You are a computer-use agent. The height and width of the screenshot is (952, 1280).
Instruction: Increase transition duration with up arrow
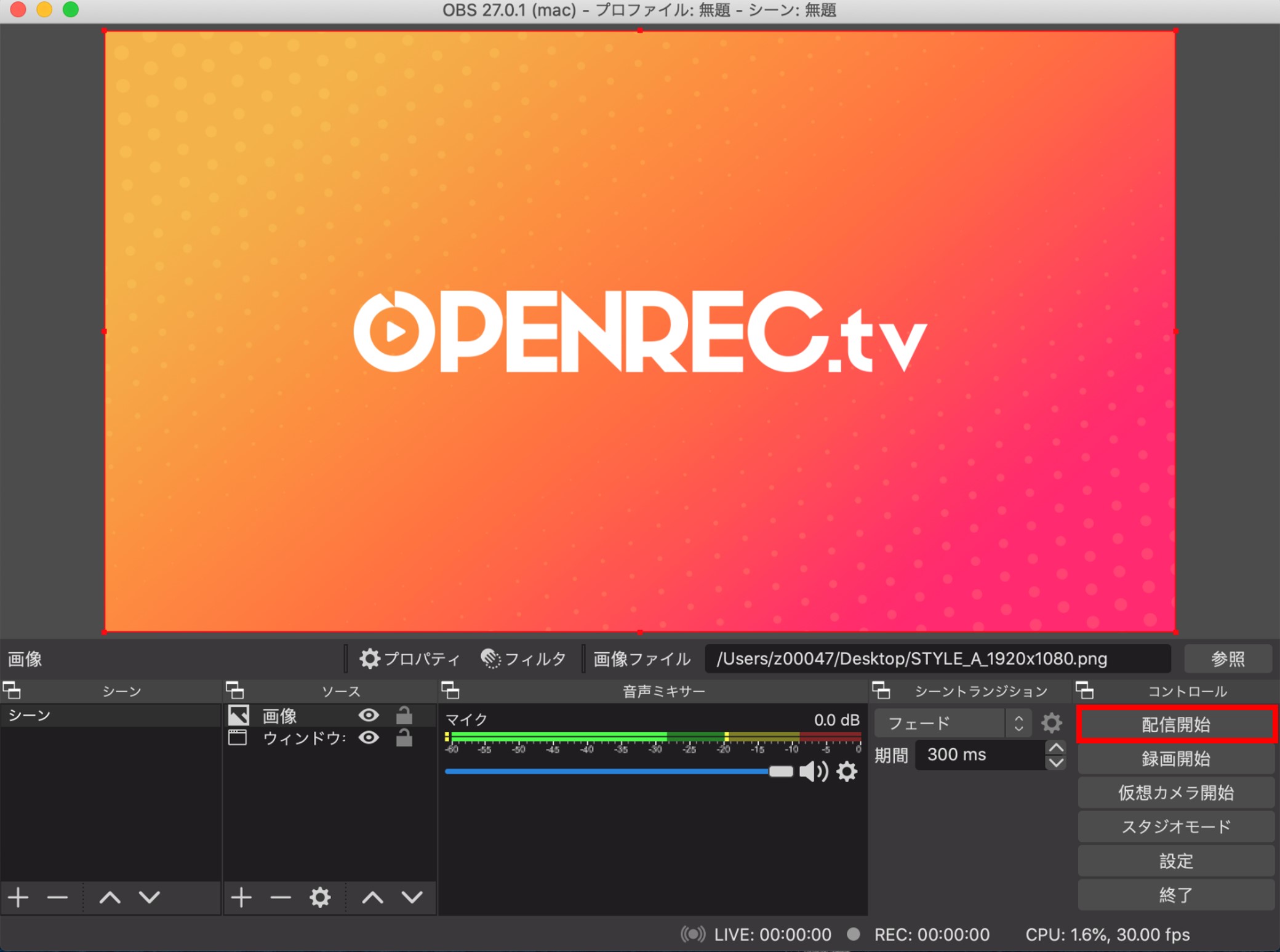pos(1056,748)
